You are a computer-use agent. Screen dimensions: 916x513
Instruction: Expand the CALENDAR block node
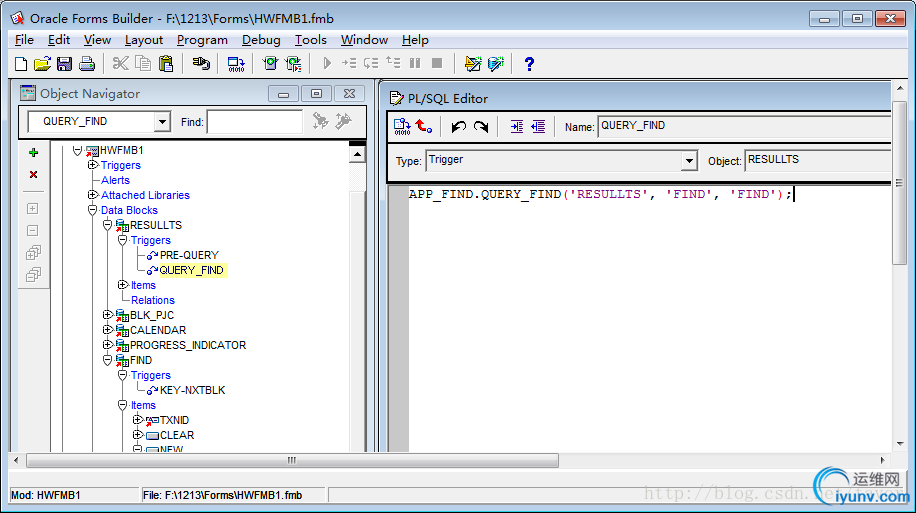(107, 330)
